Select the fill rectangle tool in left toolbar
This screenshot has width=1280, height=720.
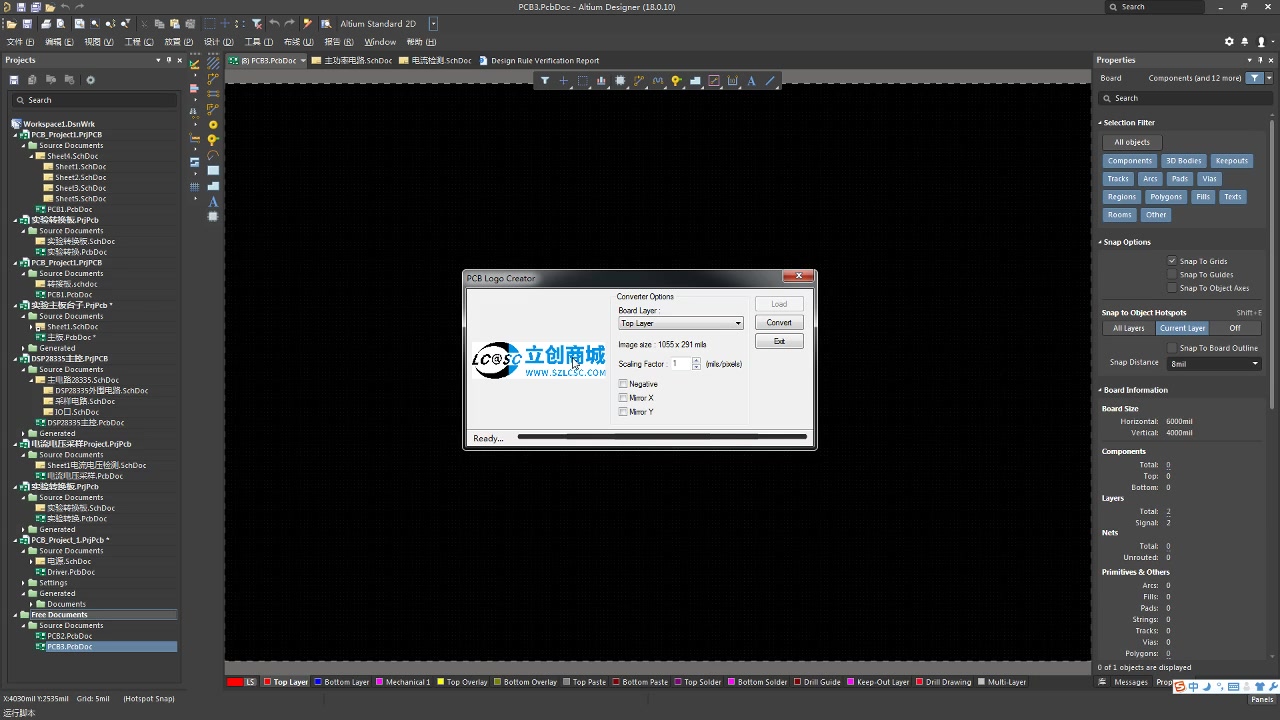click(213, 171)
